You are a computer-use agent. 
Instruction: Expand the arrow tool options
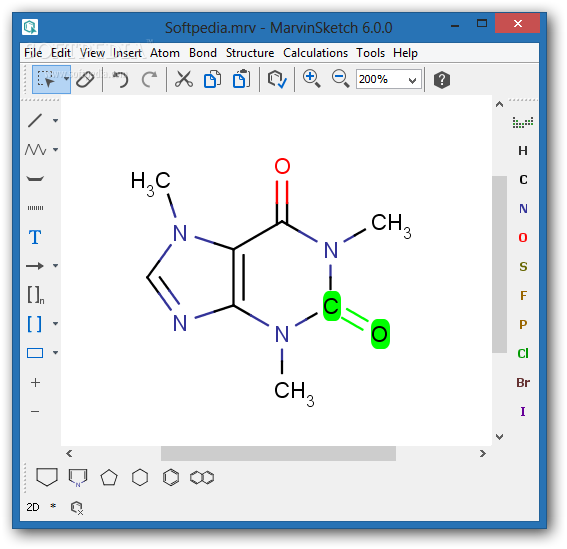[55, 266]
